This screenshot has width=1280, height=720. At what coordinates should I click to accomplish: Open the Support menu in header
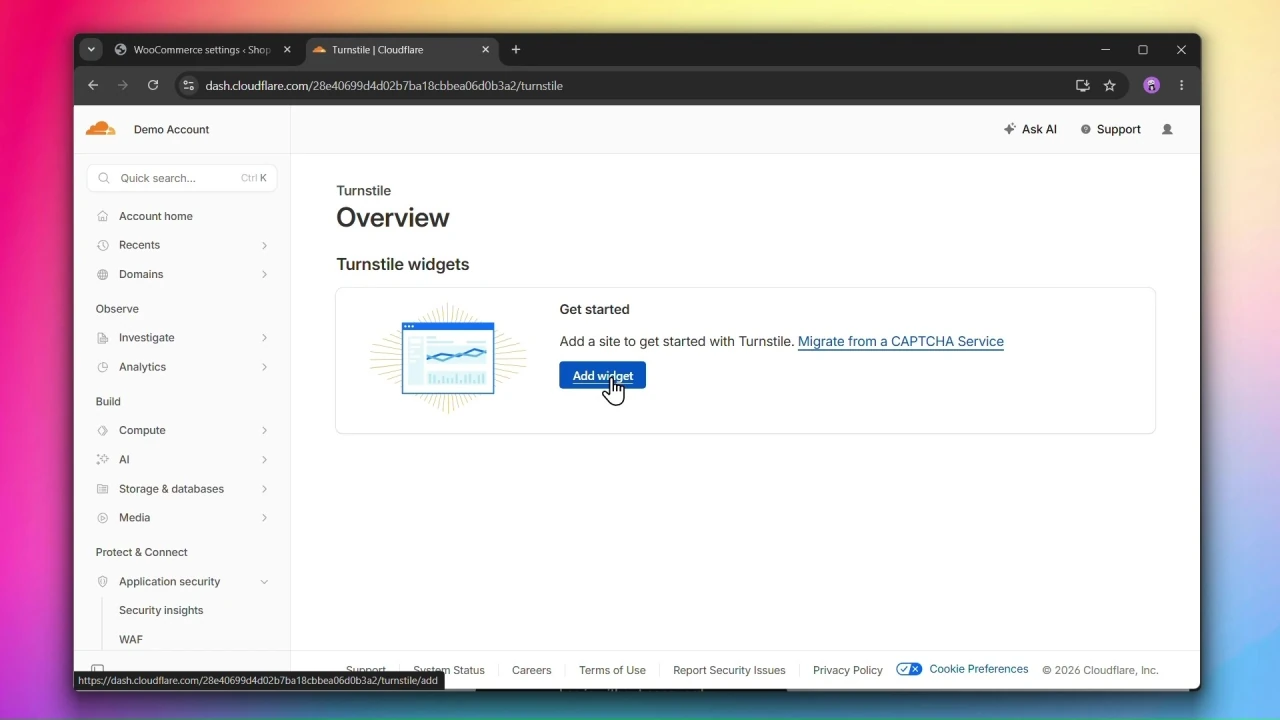1110,129
